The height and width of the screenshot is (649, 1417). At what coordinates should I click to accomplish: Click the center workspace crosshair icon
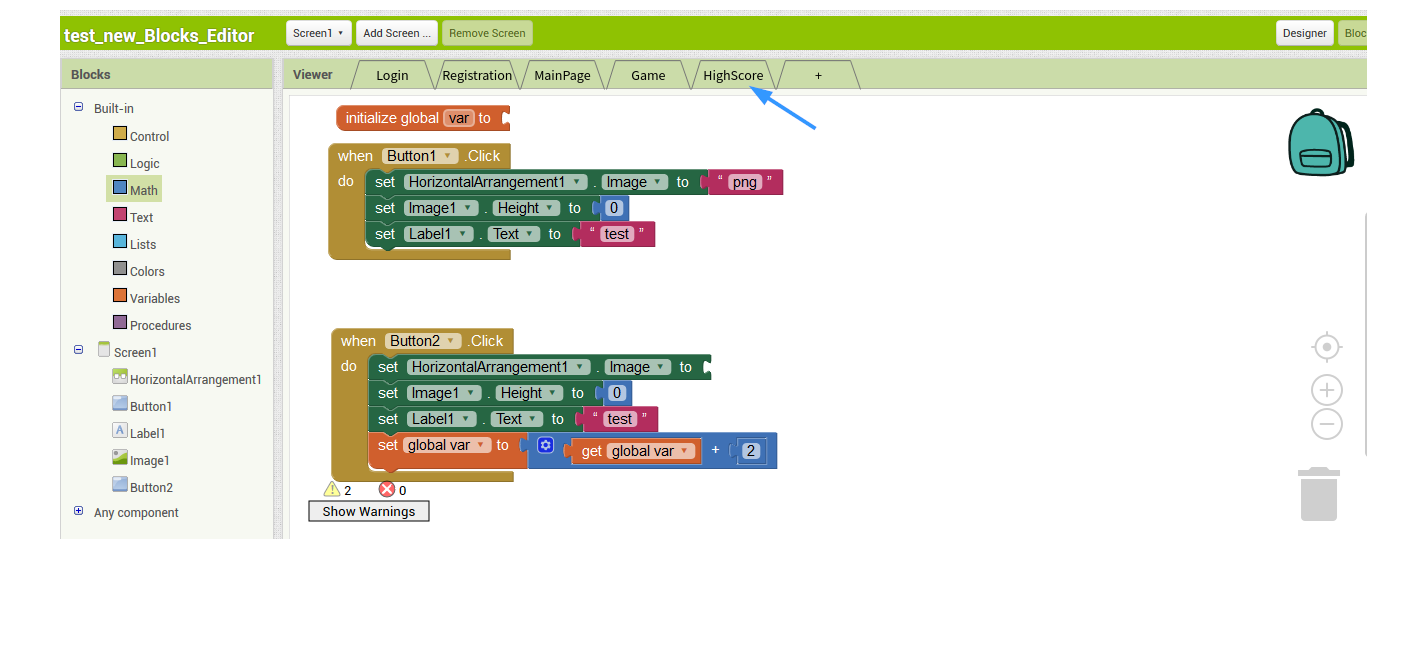point(1326,347)
